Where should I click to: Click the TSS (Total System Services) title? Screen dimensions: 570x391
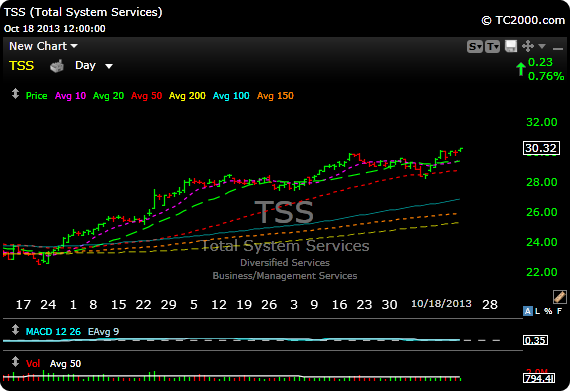click(x=83, y=12)
